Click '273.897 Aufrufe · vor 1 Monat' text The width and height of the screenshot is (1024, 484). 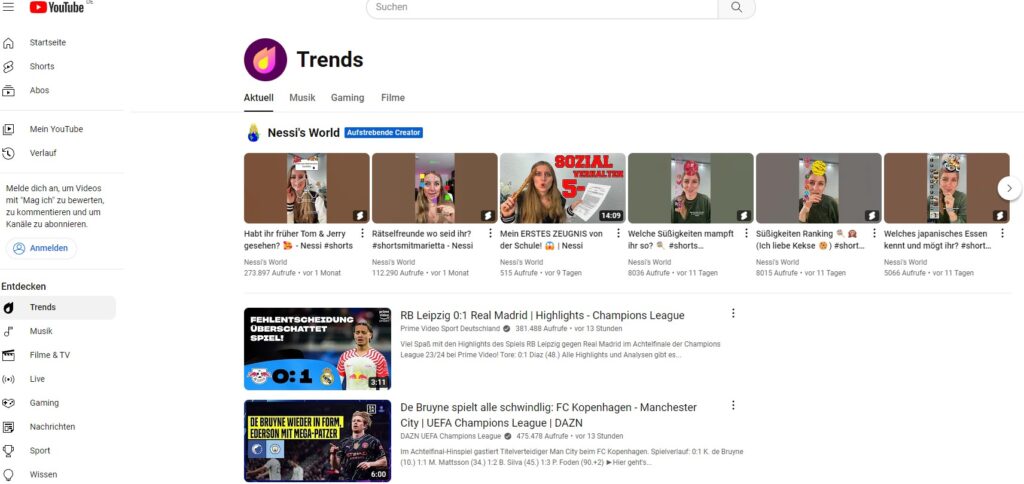coord(293,273)
